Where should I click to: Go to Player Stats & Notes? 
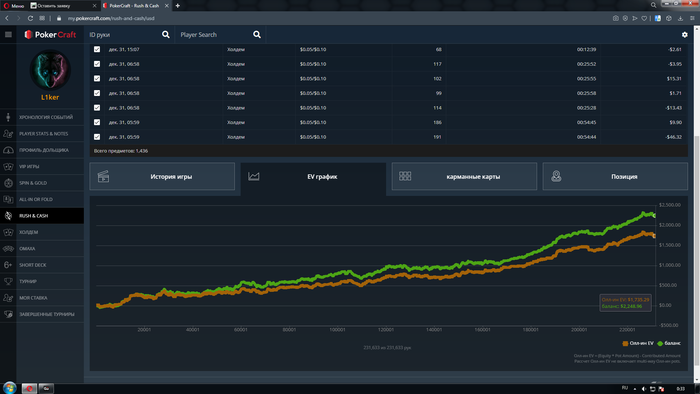tap(42, 133)
